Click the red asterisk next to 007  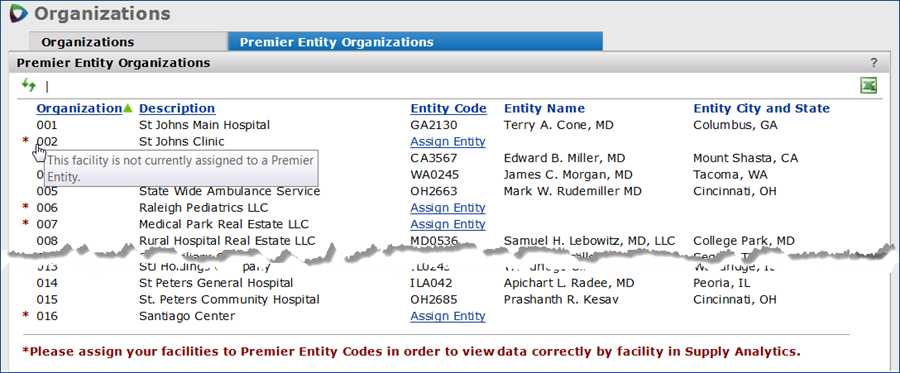click(25, 224)
